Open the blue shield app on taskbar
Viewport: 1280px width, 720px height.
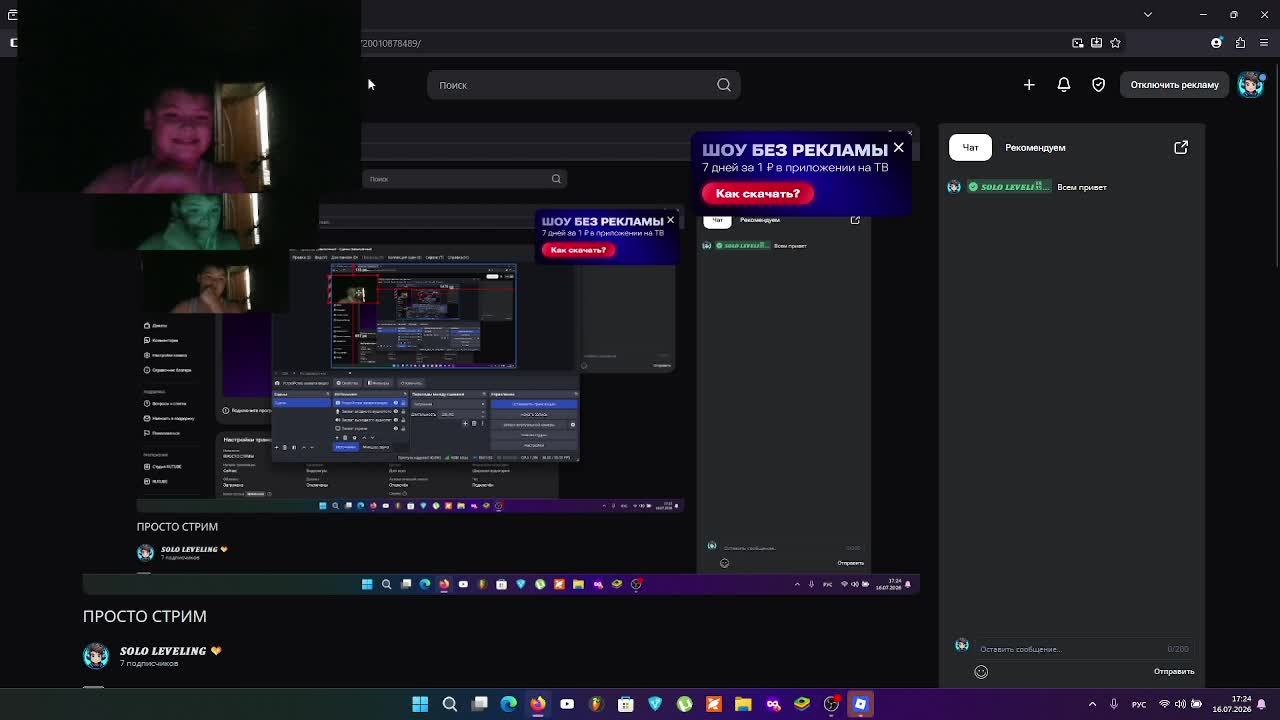click(655, 704)
